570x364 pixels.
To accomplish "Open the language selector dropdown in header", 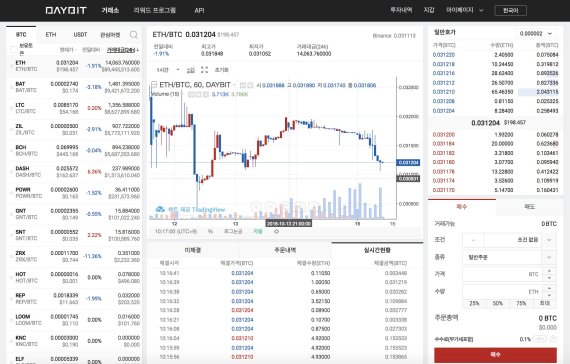I will point(511,11).
